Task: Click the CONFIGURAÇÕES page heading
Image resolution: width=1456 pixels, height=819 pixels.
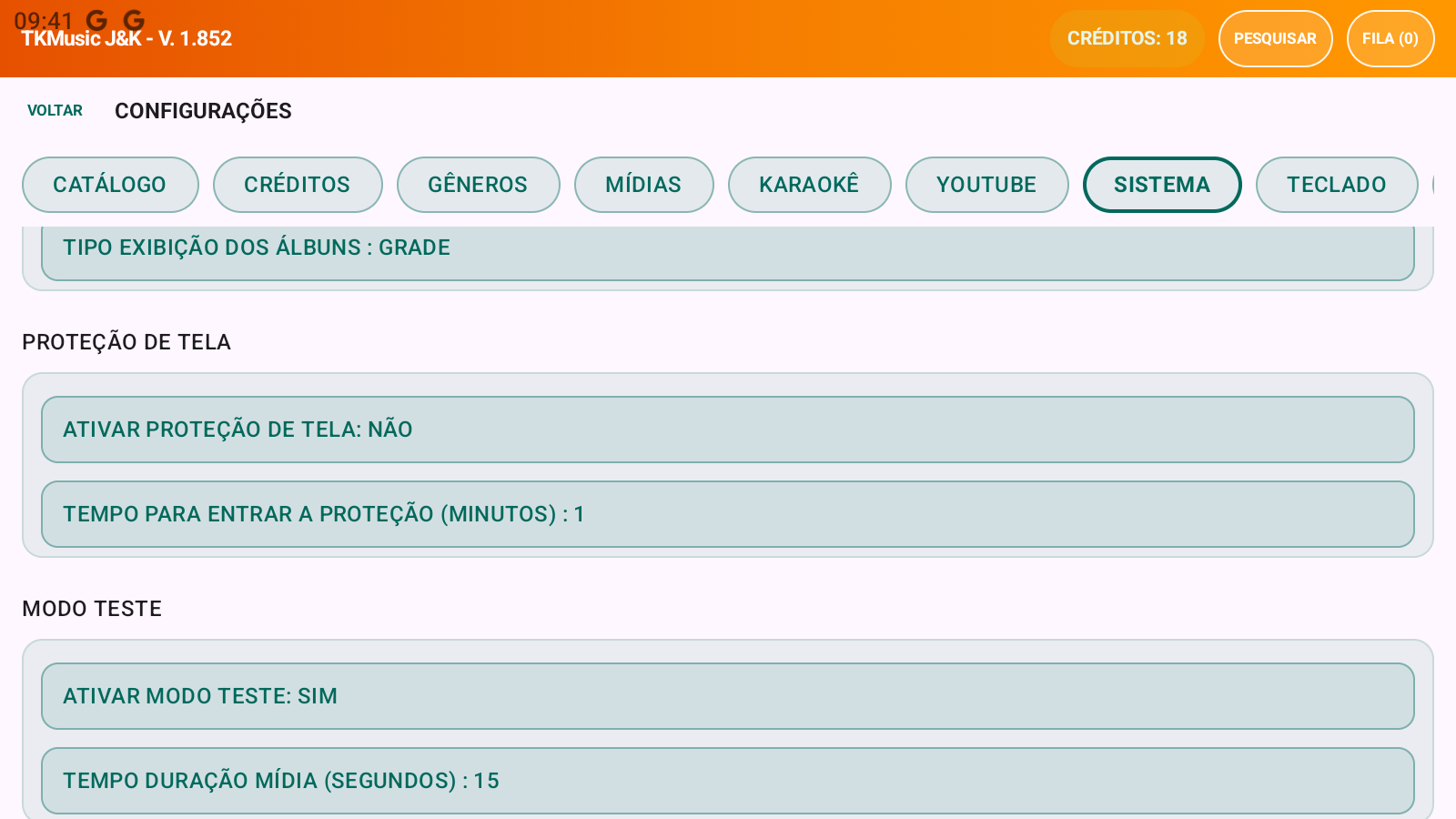Action: click(x=203, y=111)
